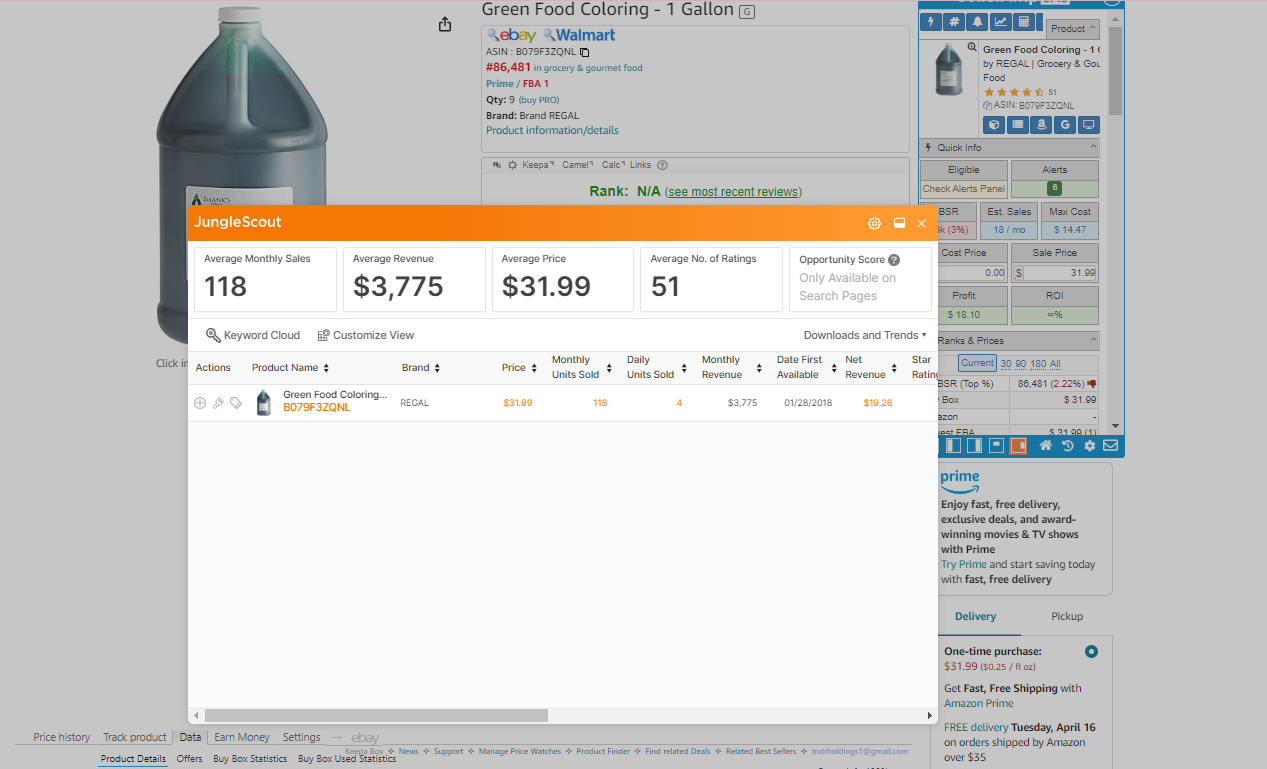Image resolution: width=1267 pixels, height=769 pixels.
Task: Click the Amazon logo icon button
Action: tap(1041, 125)
